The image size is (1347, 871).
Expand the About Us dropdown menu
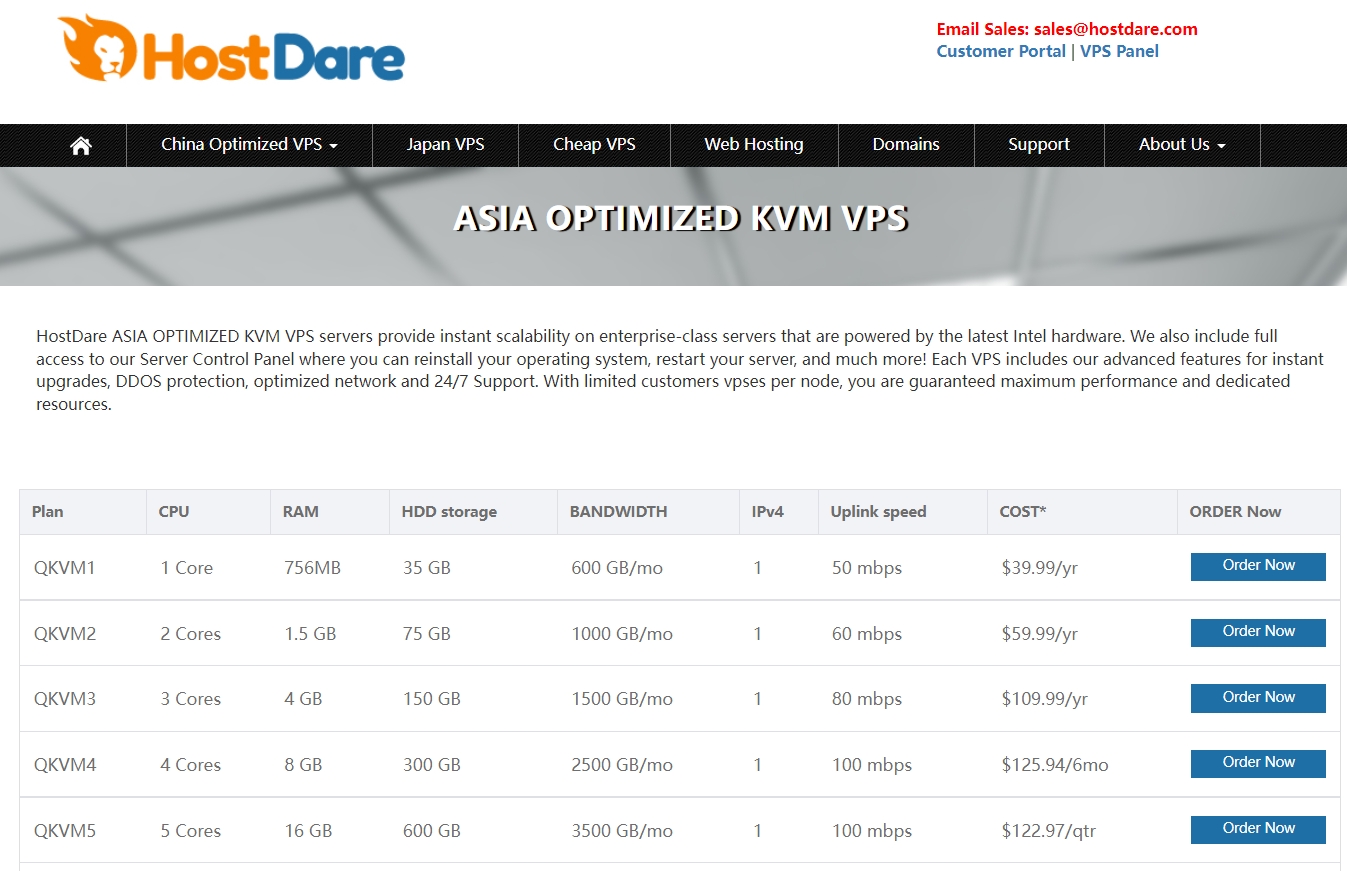point(1181,145)
